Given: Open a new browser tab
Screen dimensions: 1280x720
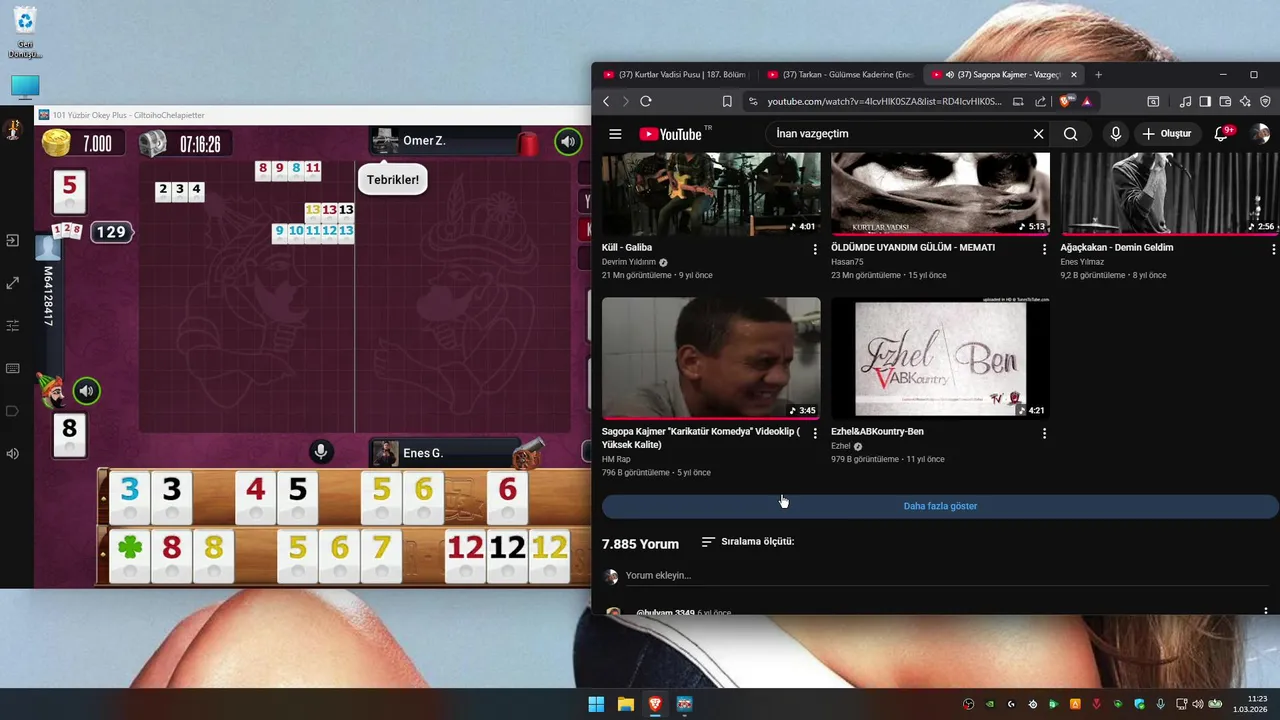Looking at the screenshot, I should [x=1098, y=75].
